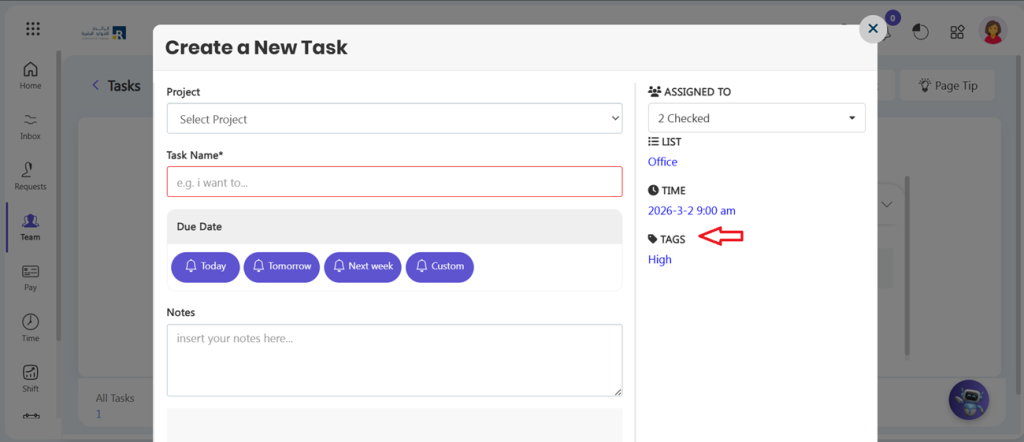Expand the Select Project dropdown

[x=394, y=119]
